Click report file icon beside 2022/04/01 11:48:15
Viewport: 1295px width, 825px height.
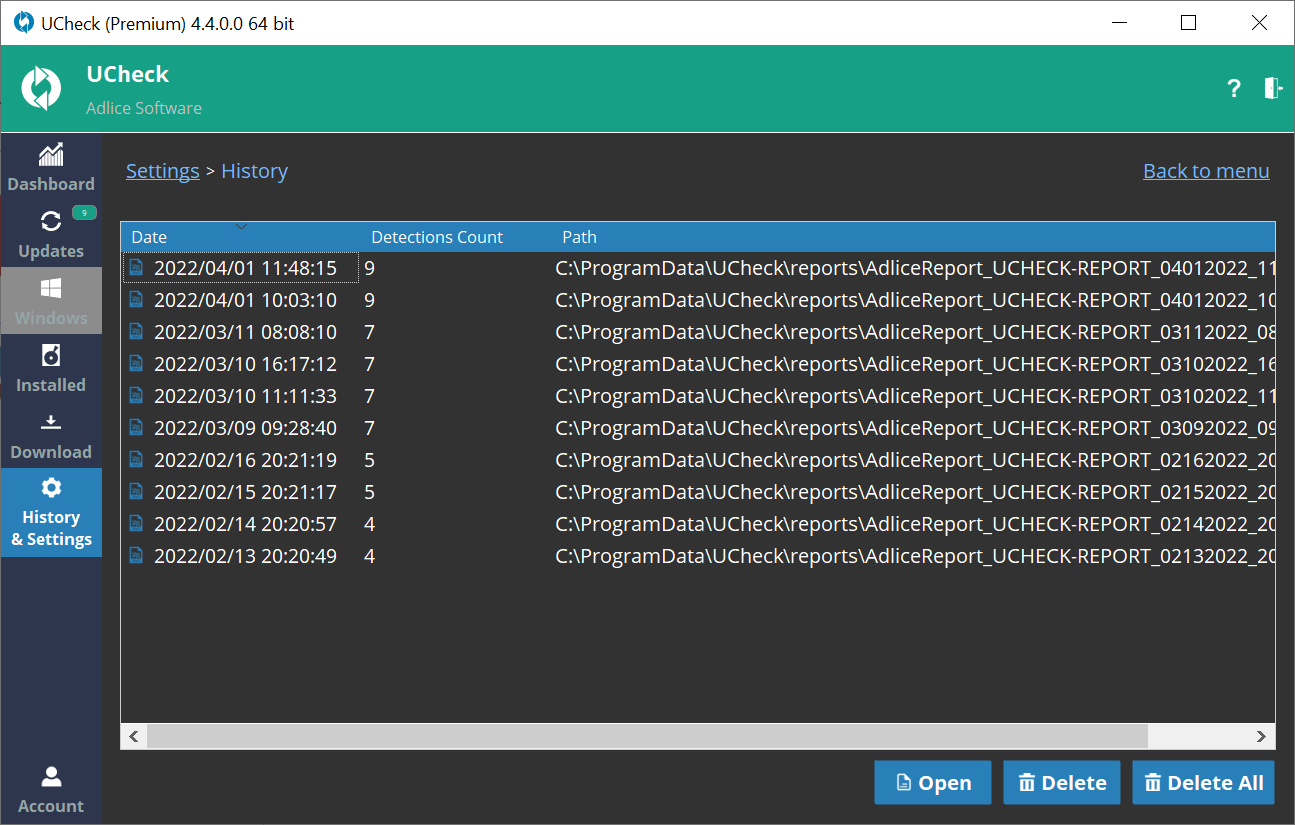(135, 267)
